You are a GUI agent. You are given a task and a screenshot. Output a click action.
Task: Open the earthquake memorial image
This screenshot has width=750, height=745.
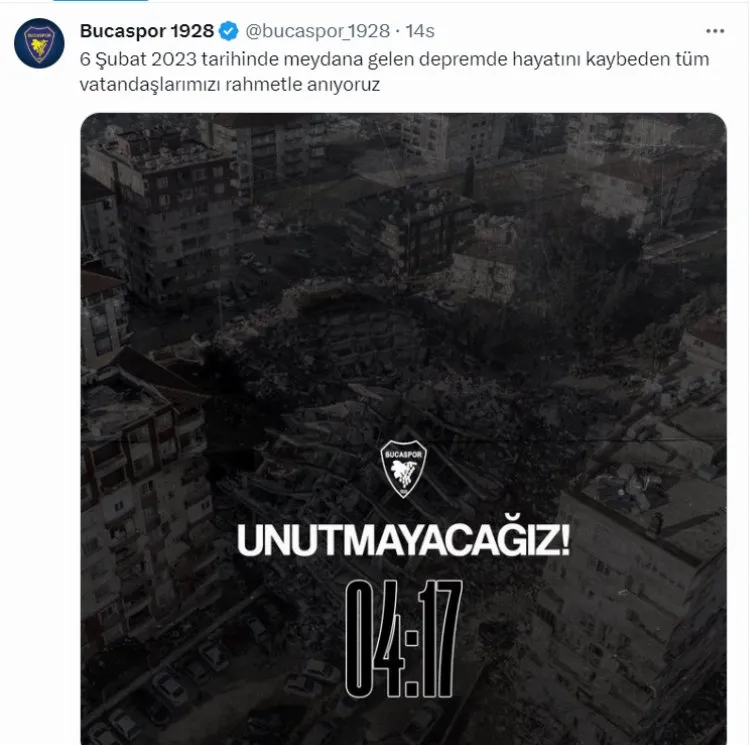pyautogui.click(x=403, y=428)
